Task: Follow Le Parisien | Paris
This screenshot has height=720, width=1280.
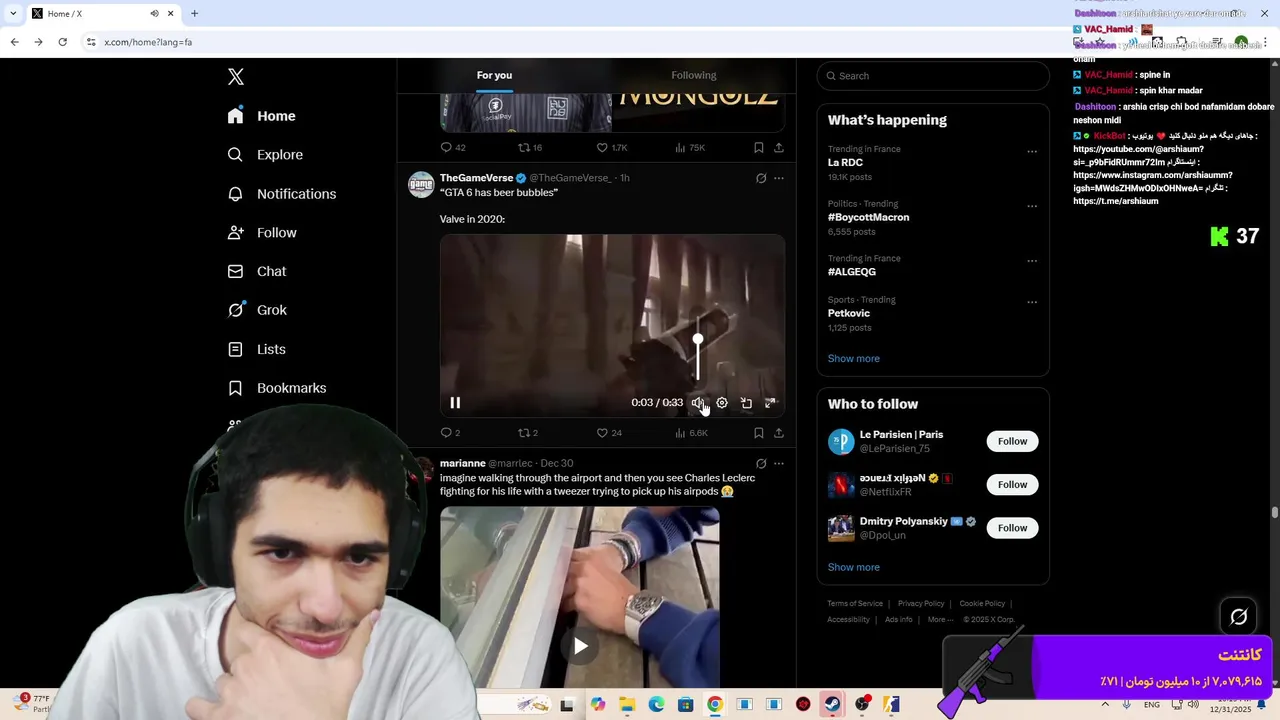Action: tap(1012, 441)
